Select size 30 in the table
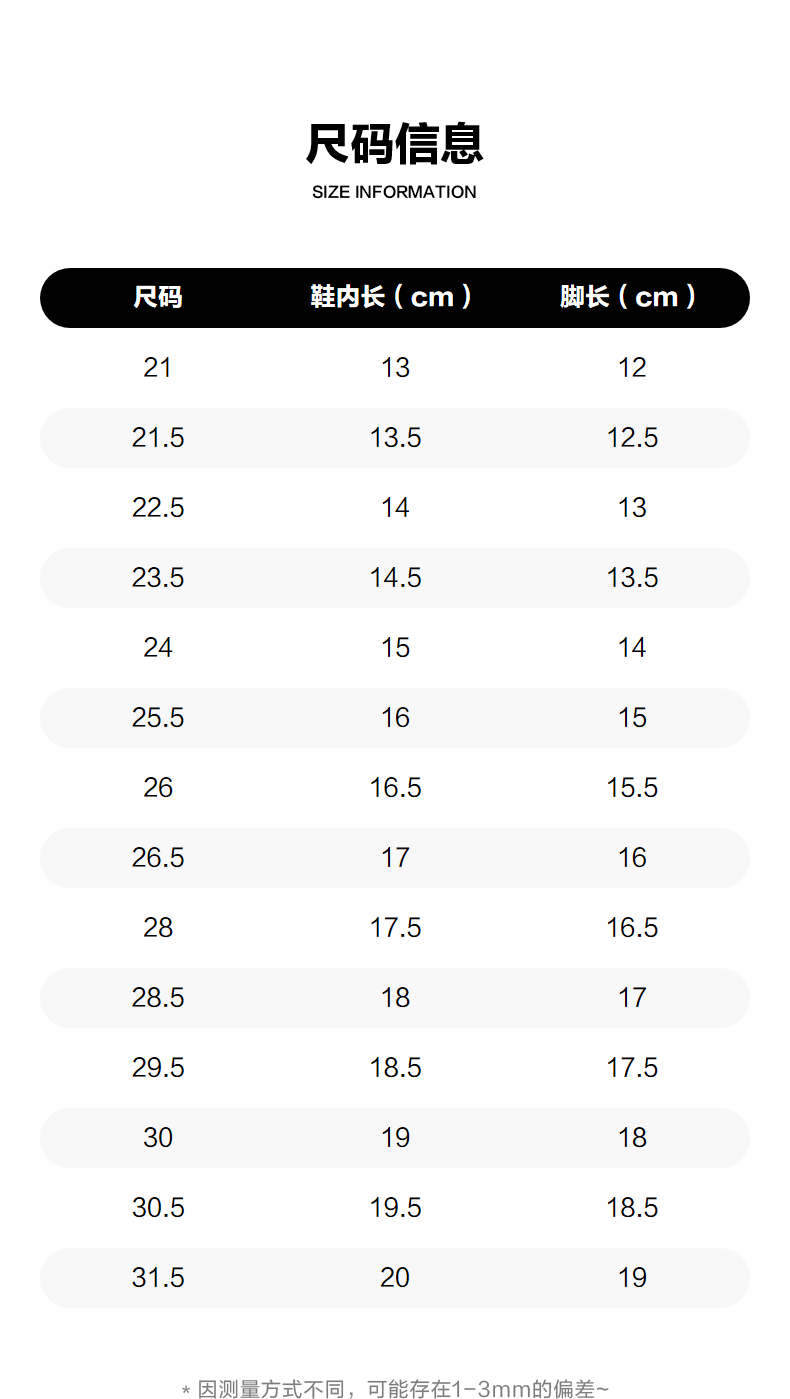 tap(158, 1138)
